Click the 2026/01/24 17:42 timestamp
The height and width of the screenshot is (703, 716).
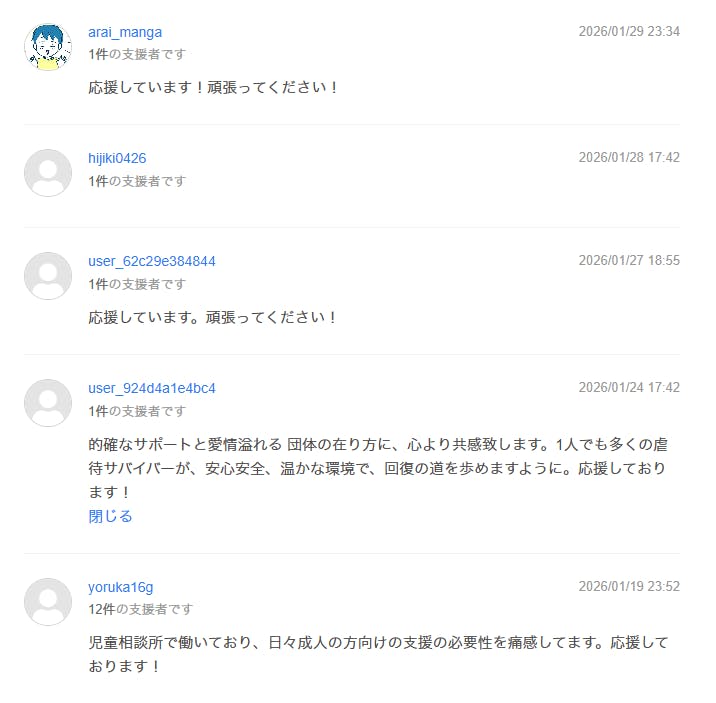pos(629,387)
